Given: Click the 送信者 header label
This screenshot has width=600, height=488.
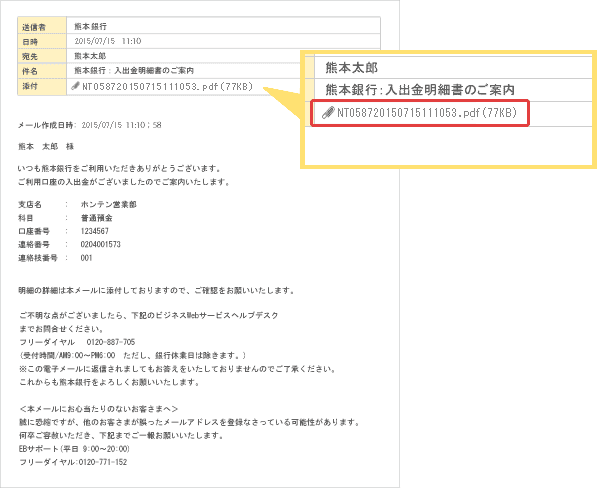Looking at the screenshot, I should click(34, 27).
